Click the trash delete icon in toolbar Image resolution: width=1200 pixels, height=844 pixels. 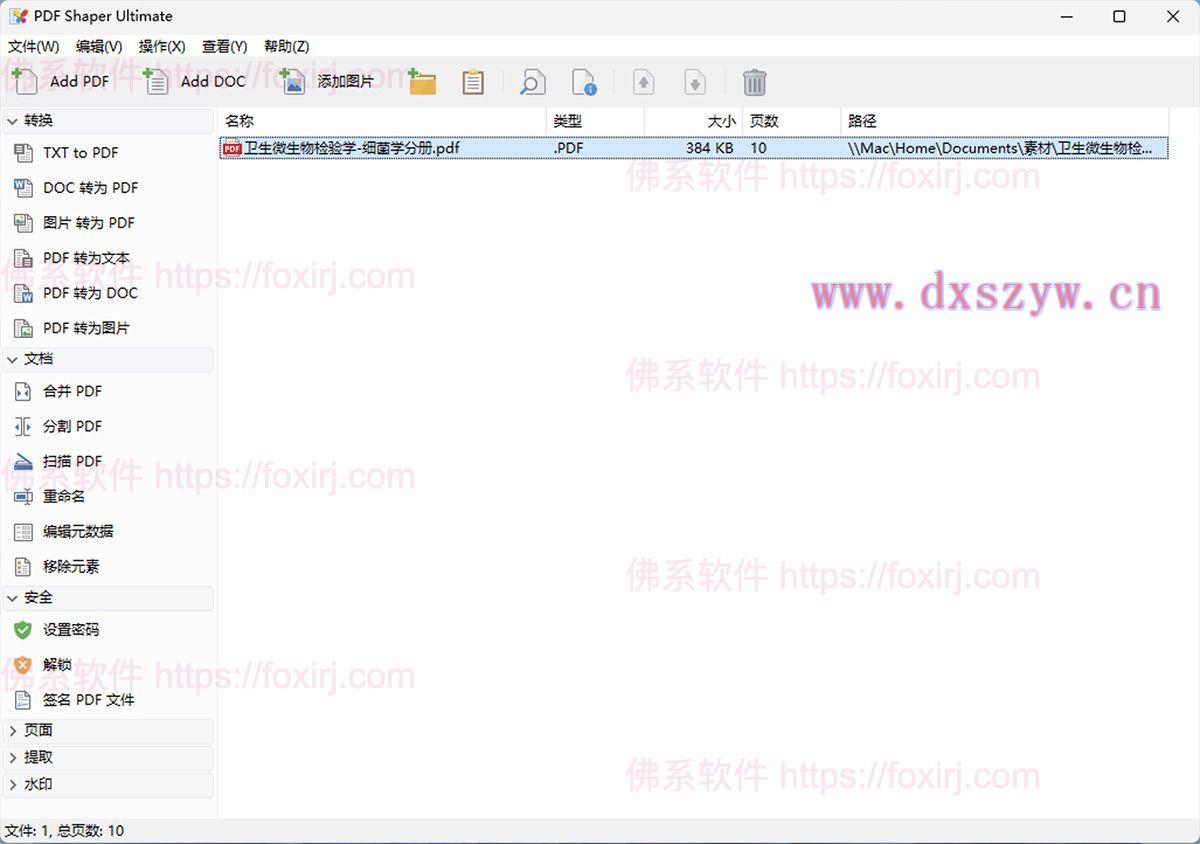[755, 82]
